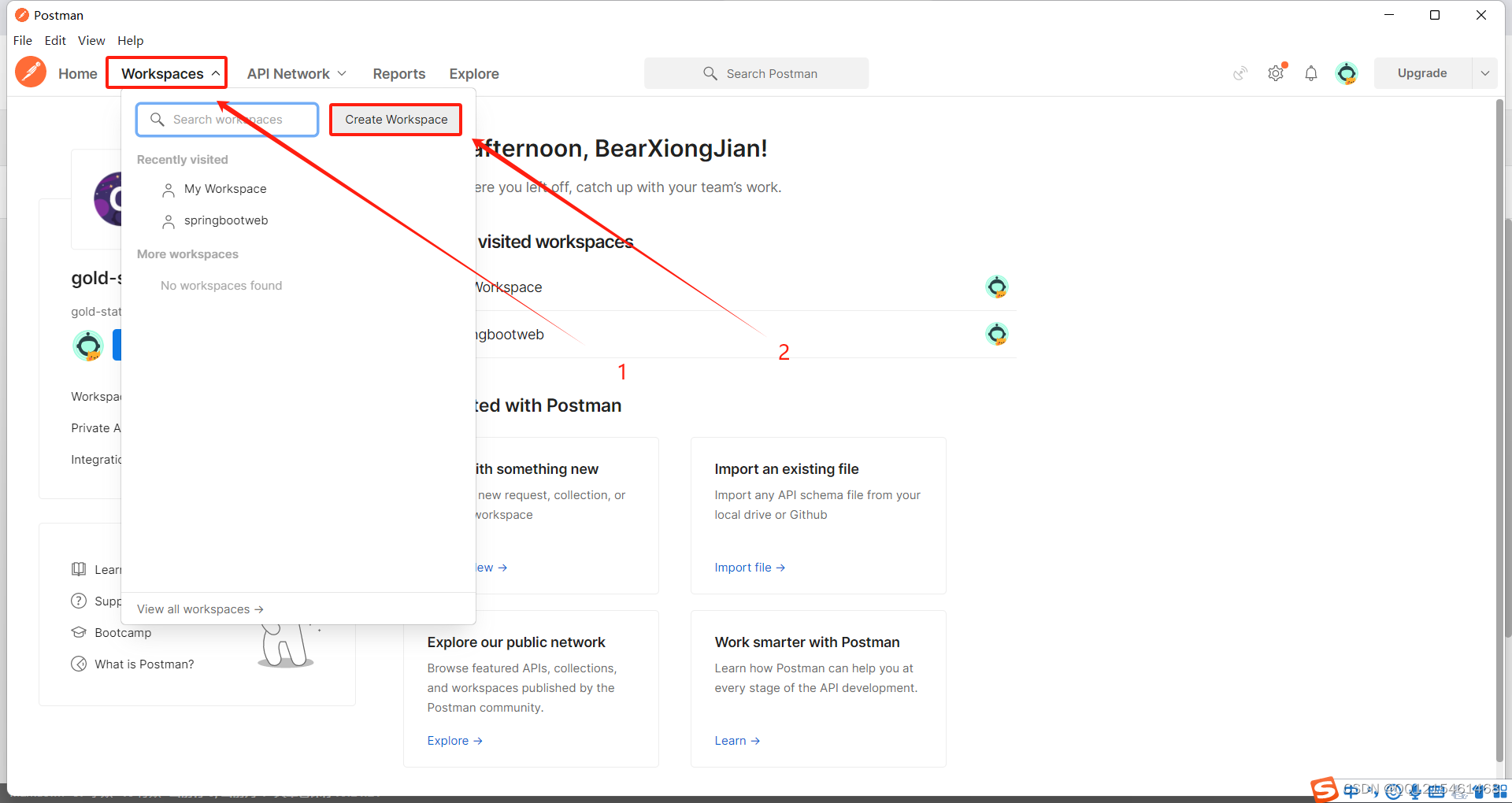Open the Reports tab
This screenshot has height=803, width=1512.
tap(399, 73)
